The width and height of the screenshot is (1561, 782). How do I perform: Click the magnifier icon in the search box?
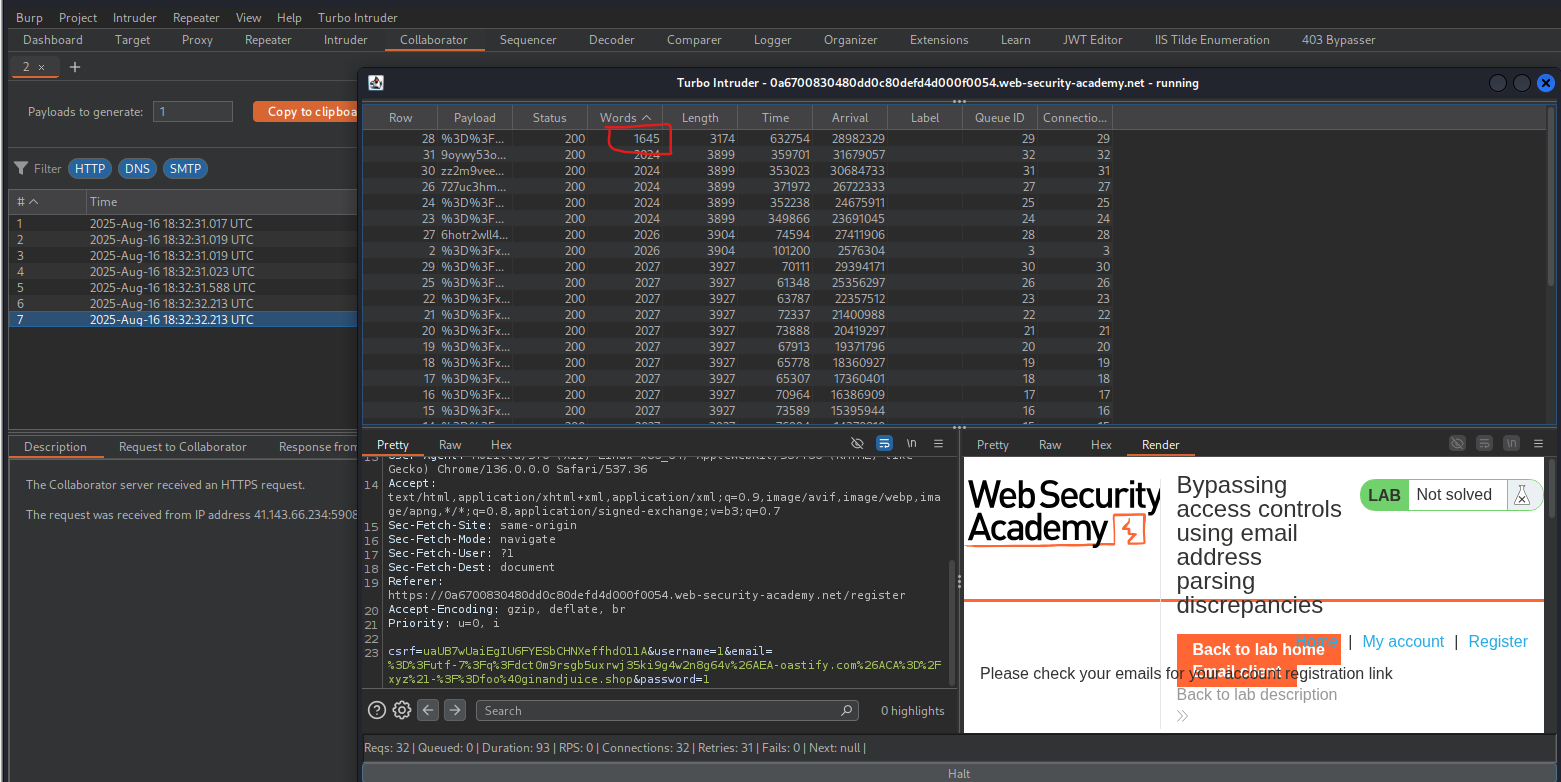tap(847, 710)
